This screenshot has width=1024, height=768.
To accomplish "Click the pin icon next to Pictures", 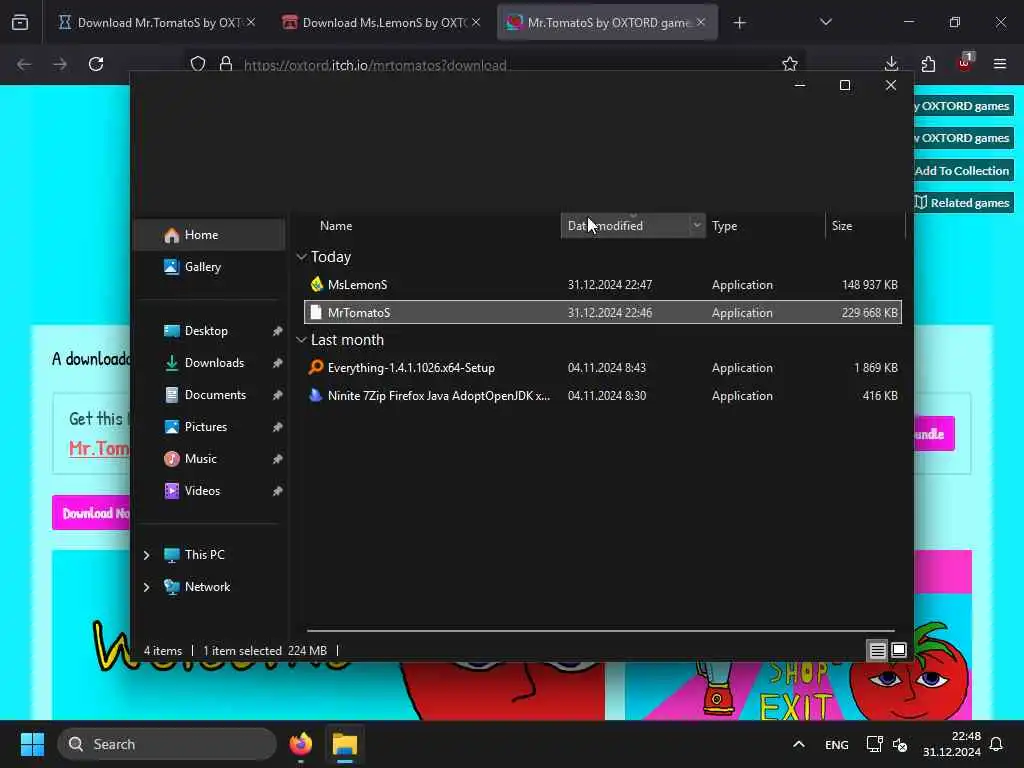I will (278, 427).
